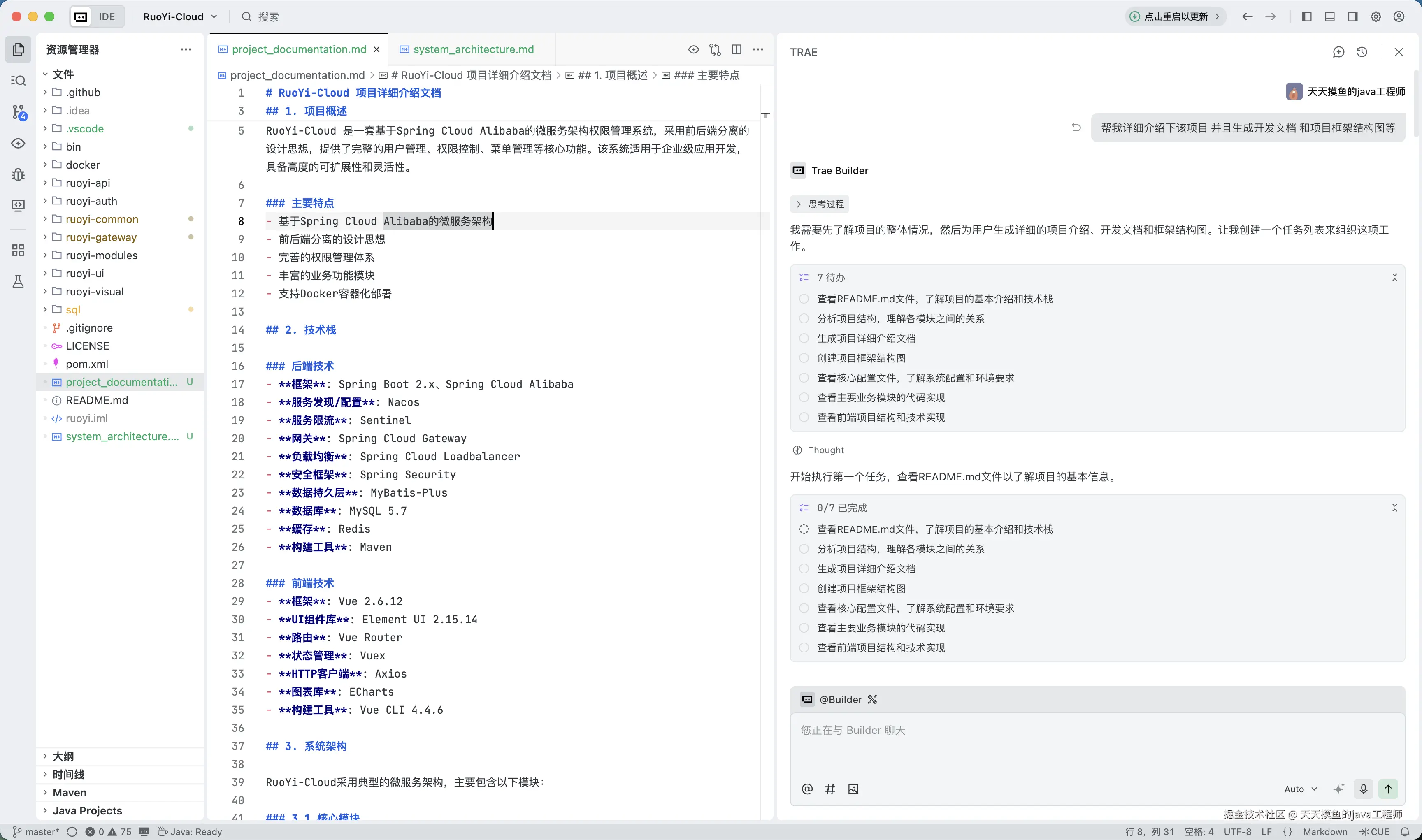Switch to system_architecture.md tab

point(473,49)
